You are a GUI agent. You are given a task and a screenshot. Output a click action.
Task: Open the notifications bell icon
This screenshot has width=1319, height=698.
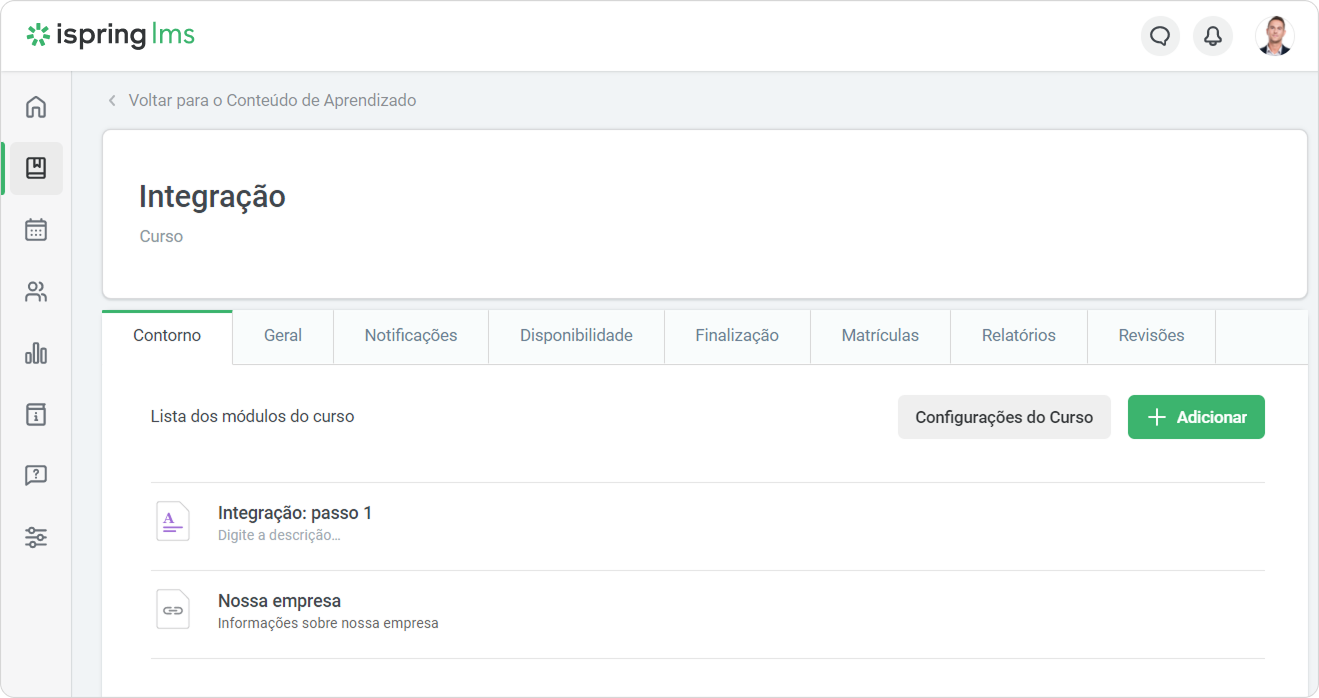point(1213,36)
